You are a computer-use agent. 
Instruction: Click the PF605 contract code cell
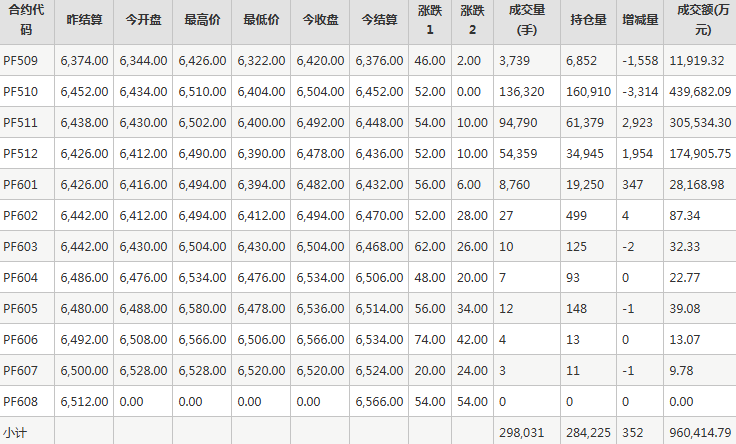[x=21, y=309]
